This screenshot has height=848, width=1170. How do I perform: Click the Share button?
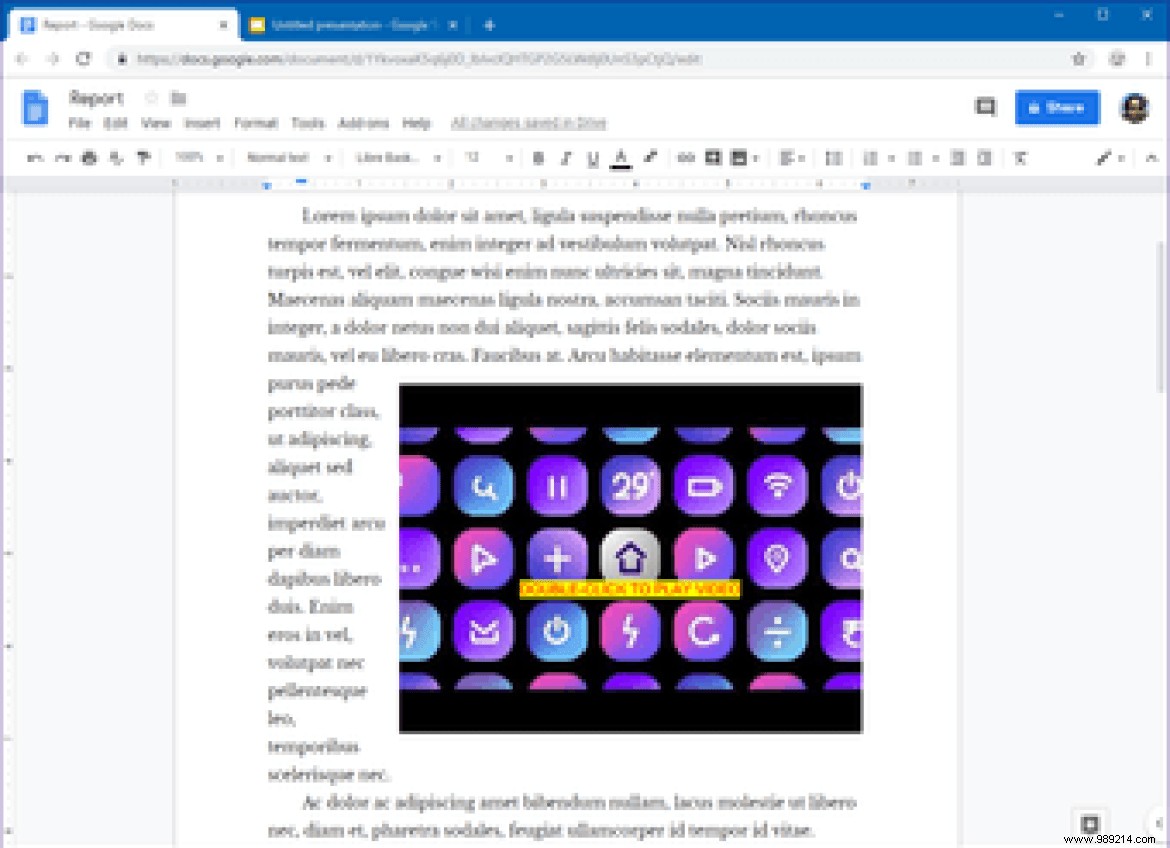[1057, 108]
